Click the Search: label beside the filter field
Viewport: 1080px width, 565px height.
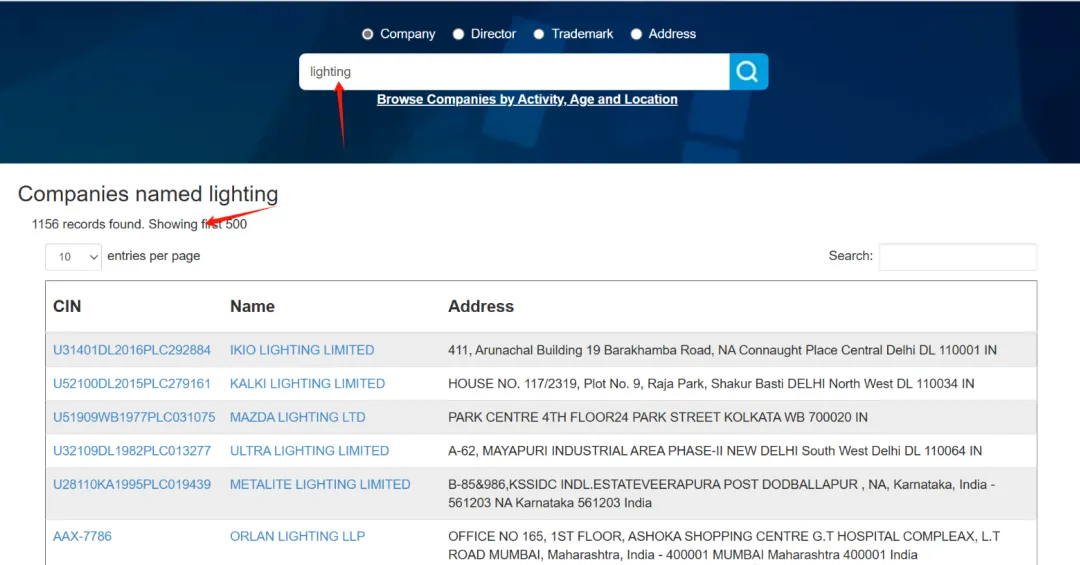pos(851,256)
